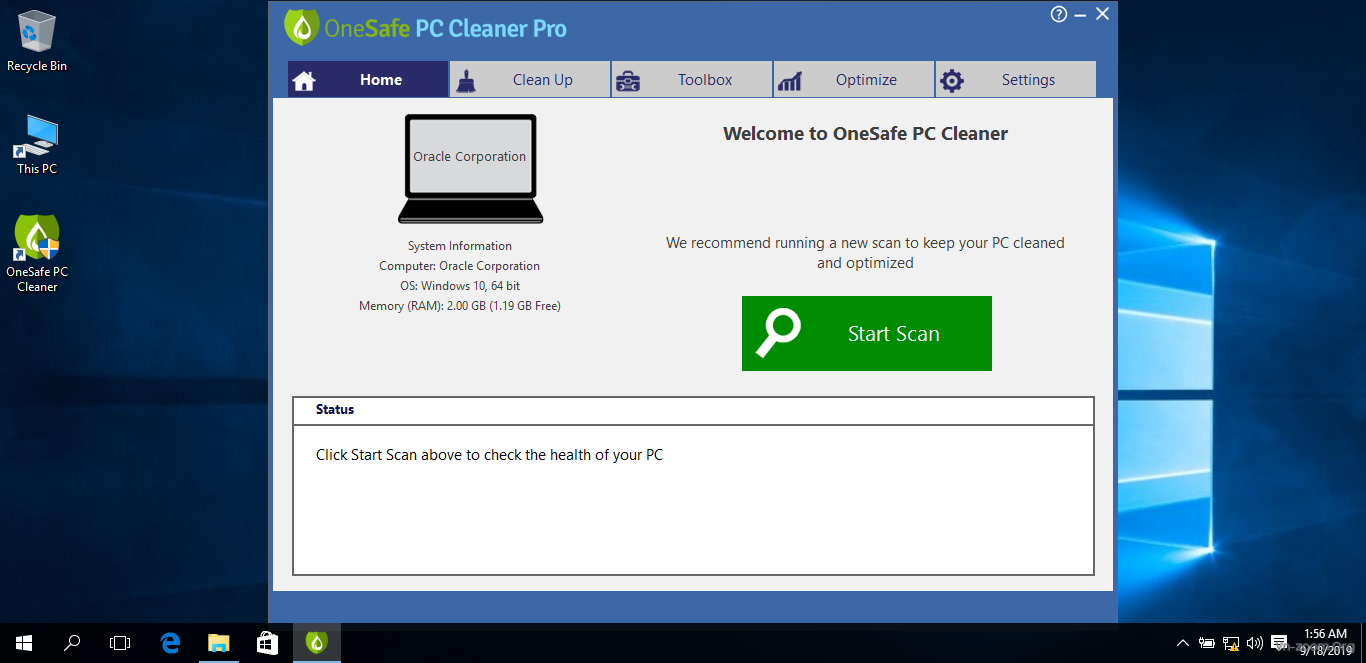
Task: Click the bar chart Optimize icon
Action: click(790, 81)
